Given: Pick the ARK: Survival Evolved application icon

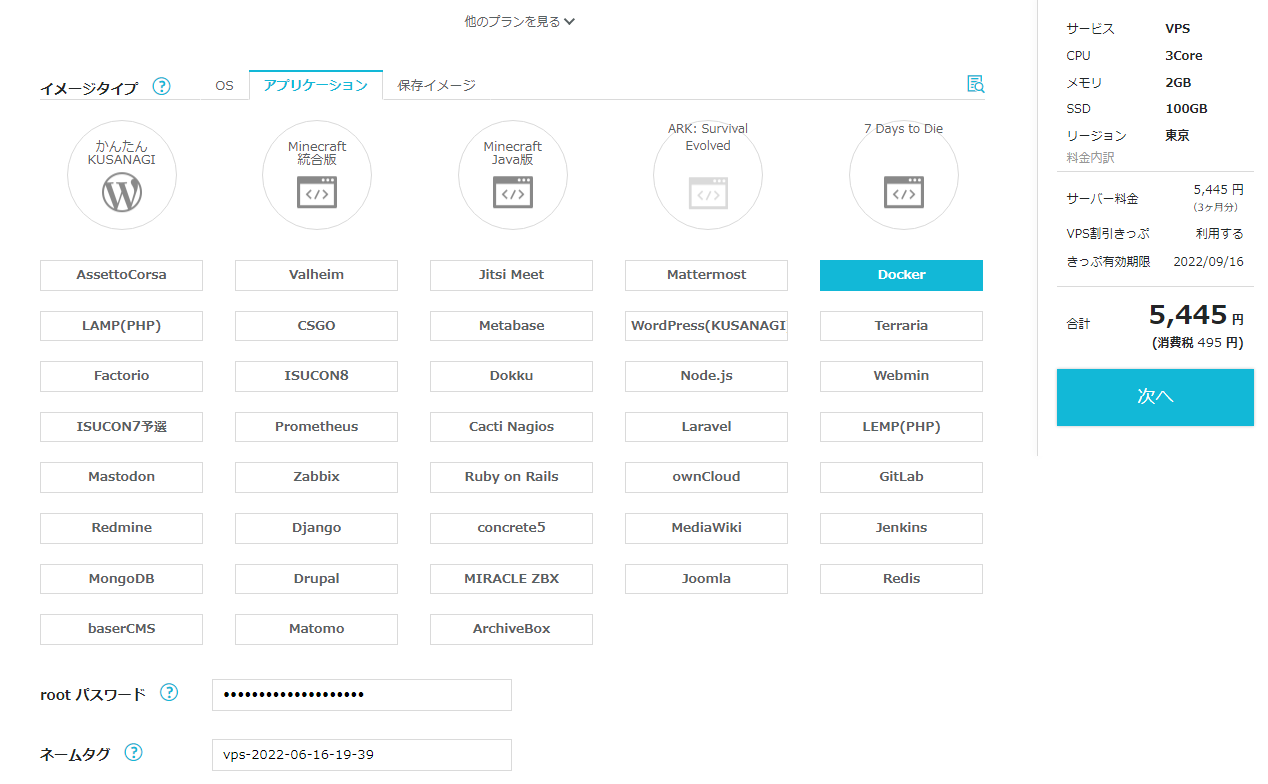Looking at the screenshot, I should (708, 176).
